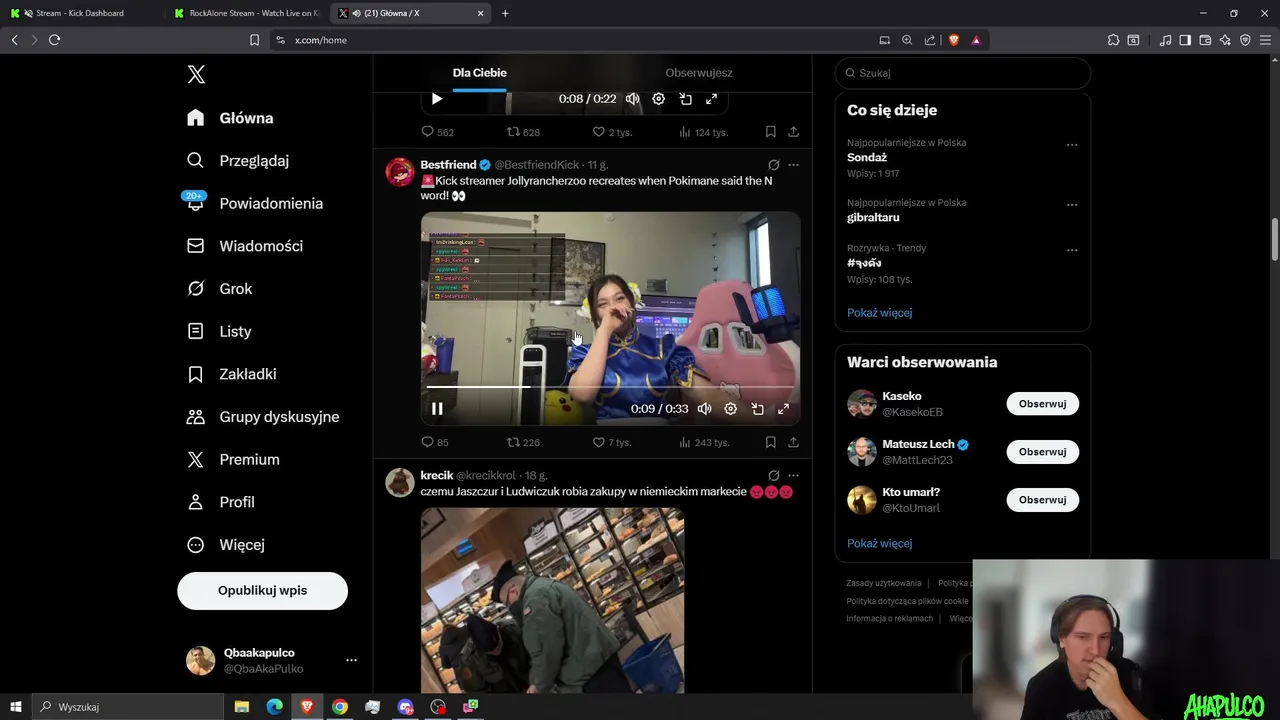
Task: Follow Kaseko with the Obserwuj button
Action: coord(1042,404)
